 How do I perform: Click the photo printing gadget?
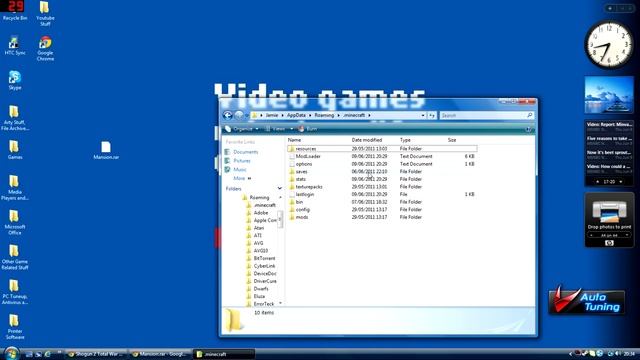pyautogui.click(x=609, y=220)
